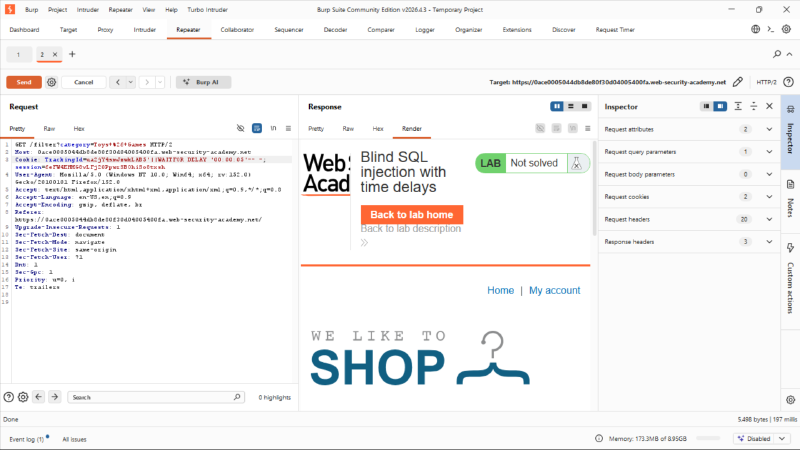Open side panel settings gear bottom right
Screen dimensions: 800x450
(x=790, y=399)
